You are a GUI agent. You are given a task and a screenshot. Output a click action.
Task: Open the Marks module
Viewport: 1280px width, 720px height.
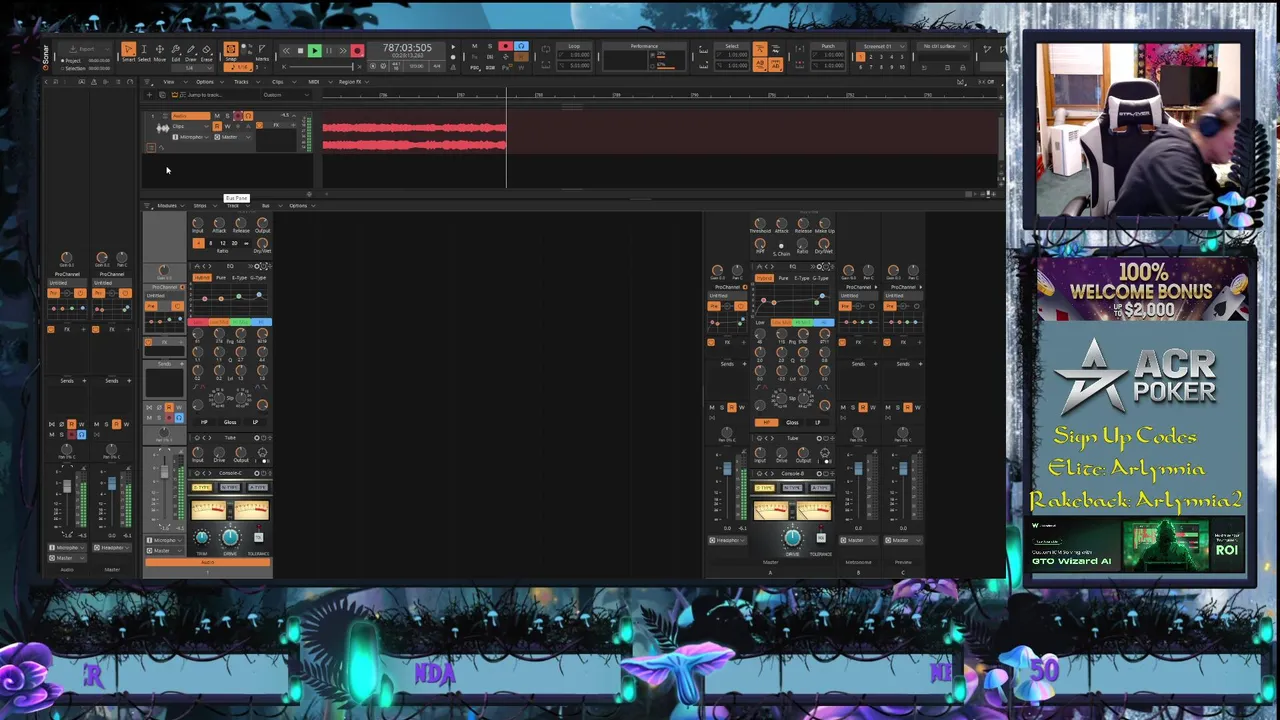click(262, 51)
